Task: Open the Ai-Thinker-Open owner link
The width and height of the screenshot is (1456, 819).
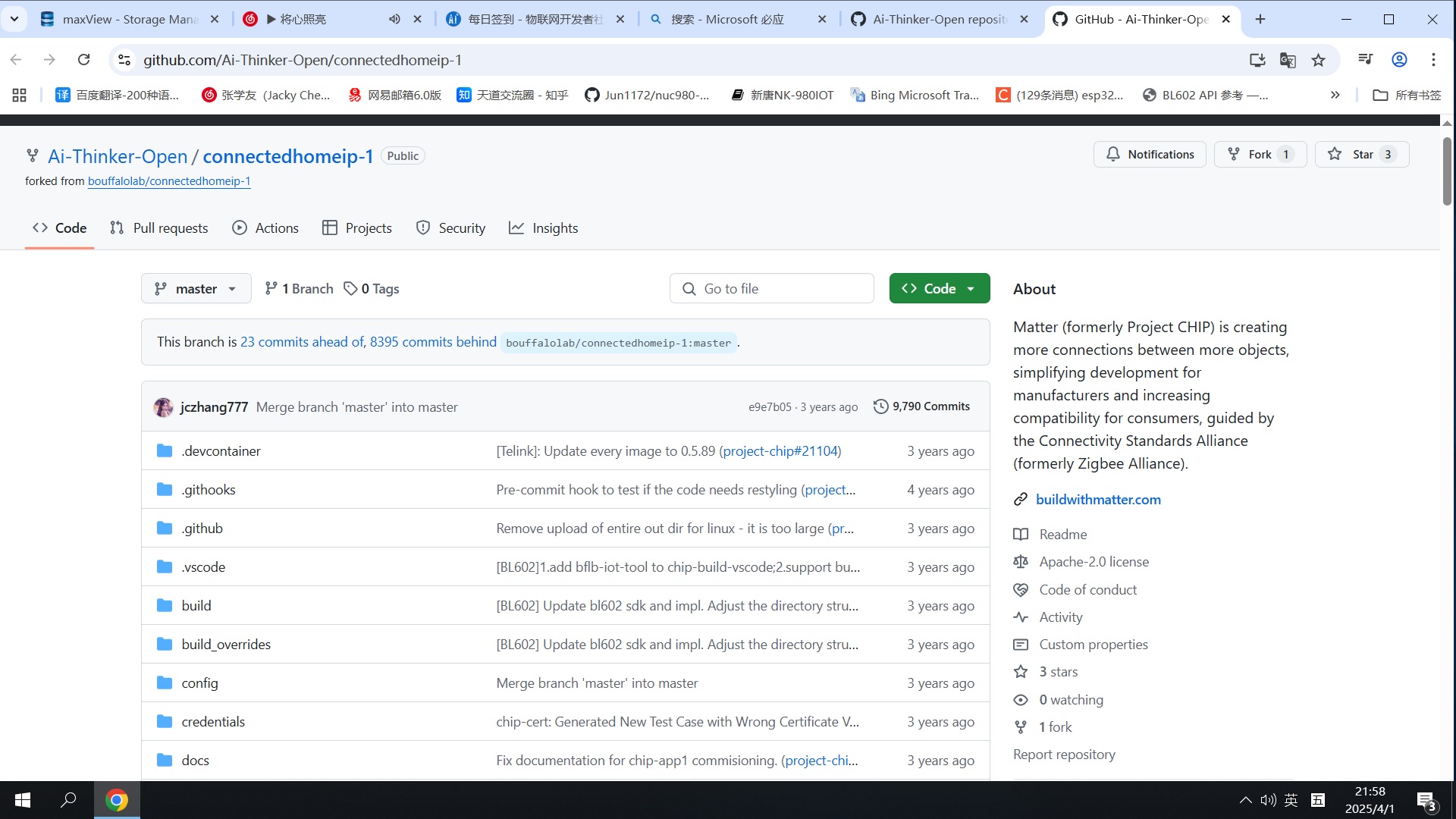Action: point(118,156)
